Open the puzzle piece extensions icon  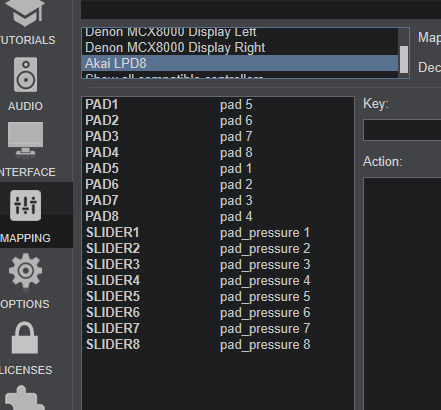point(25,398)
